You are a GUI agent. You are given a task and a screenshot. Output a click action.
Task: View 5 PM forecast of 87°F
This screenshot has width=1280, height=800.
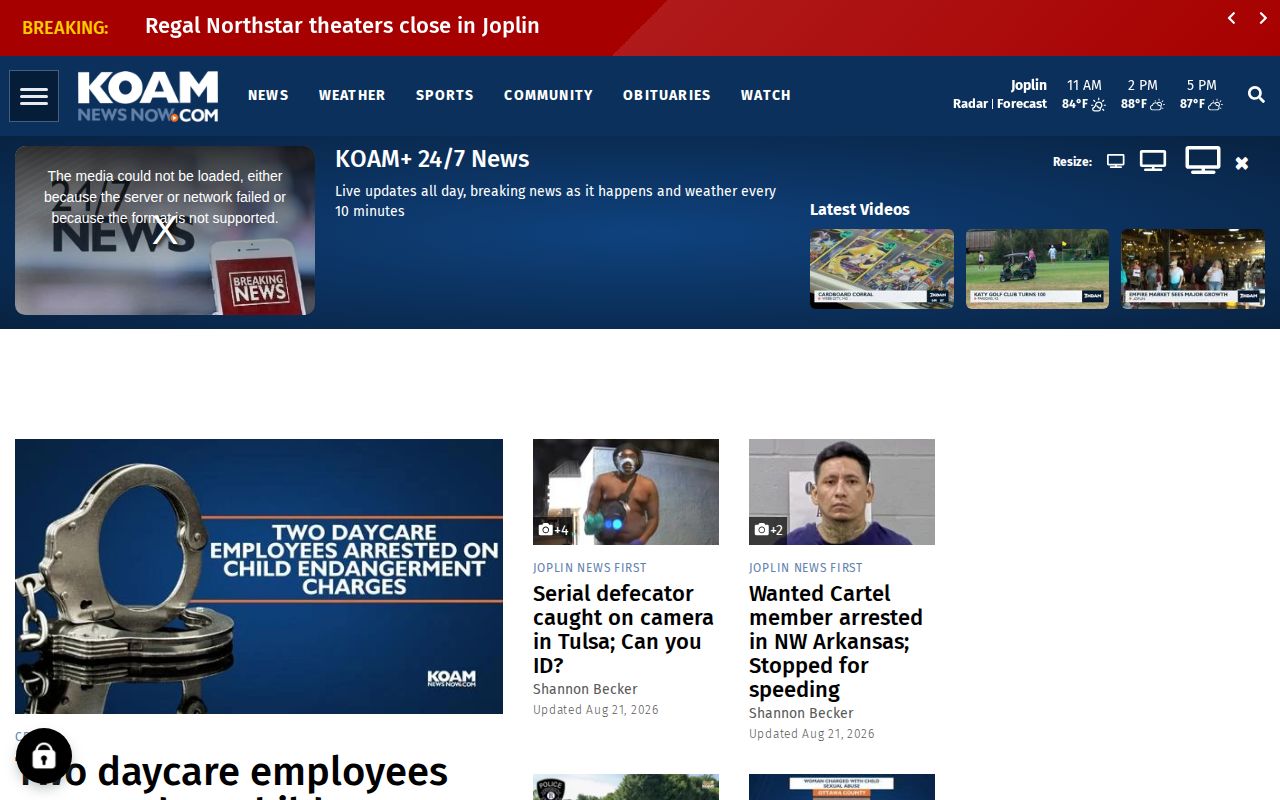pyautogui.click(x=1201, y=95)
